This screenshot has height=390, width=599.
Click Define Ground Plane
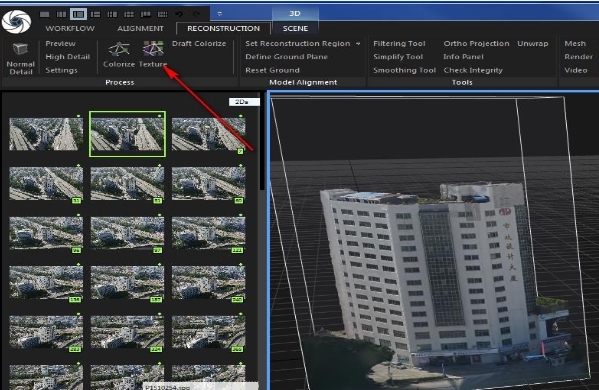pyautogui.click(x=287, y=57)
